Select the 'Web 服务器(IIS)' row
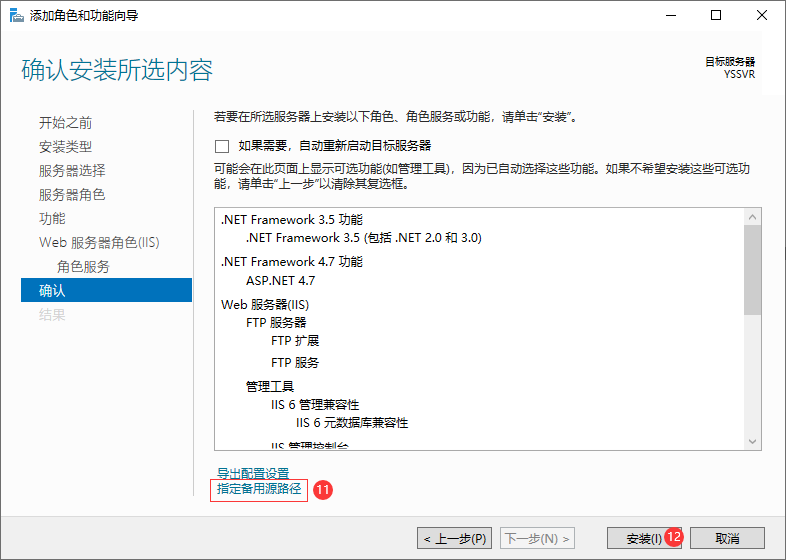This screenshot has width=786, height=560. coord(265,305)
